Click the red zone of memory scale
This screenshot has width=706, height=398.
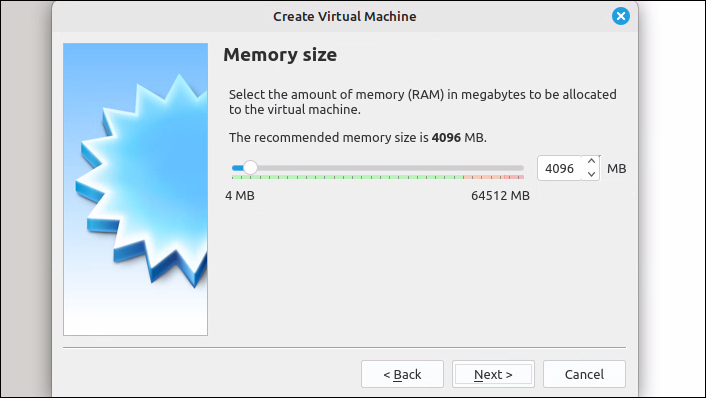point(513,177)
